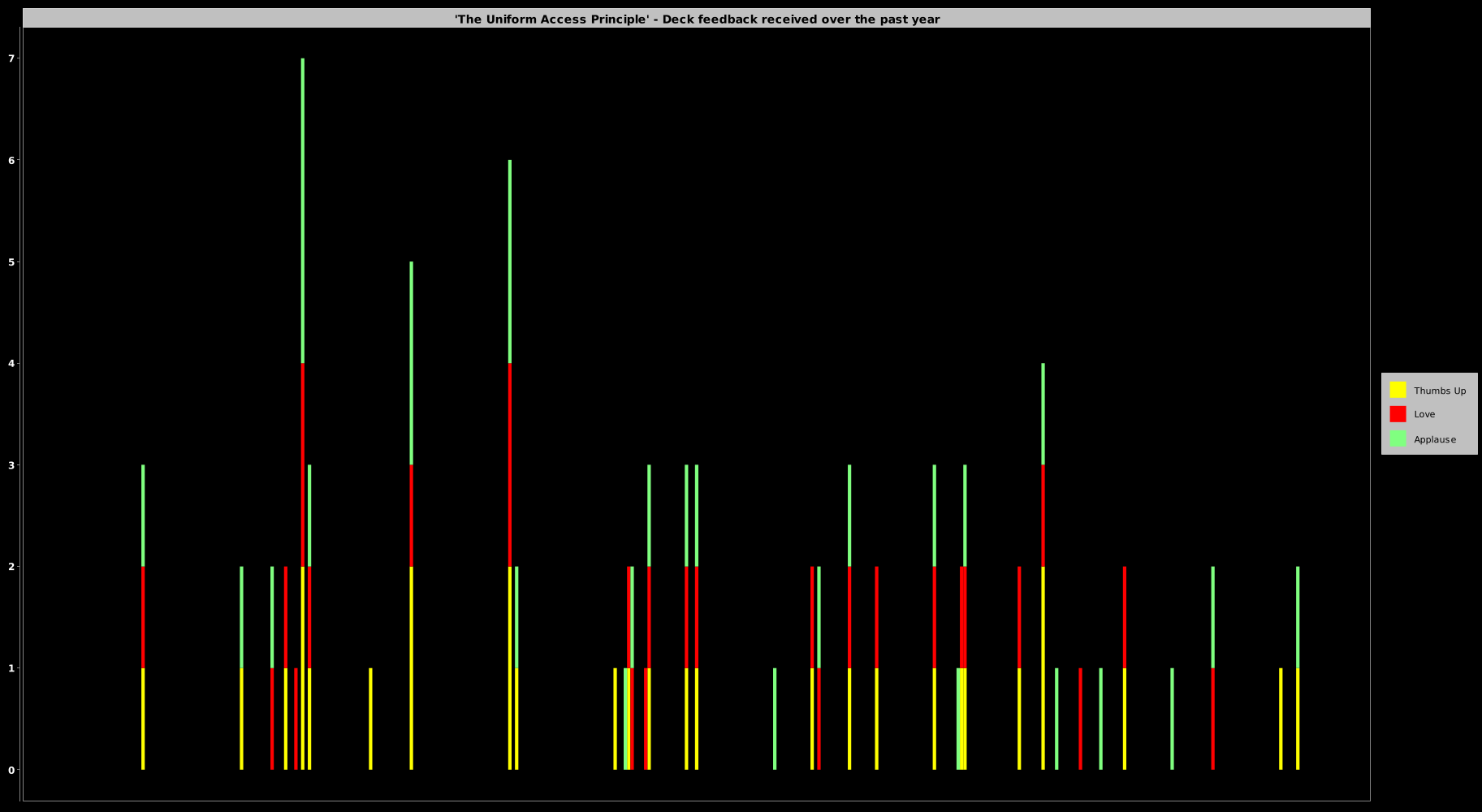
Task: Click the only bar reaching value 4
Action: click(1043, 566)
